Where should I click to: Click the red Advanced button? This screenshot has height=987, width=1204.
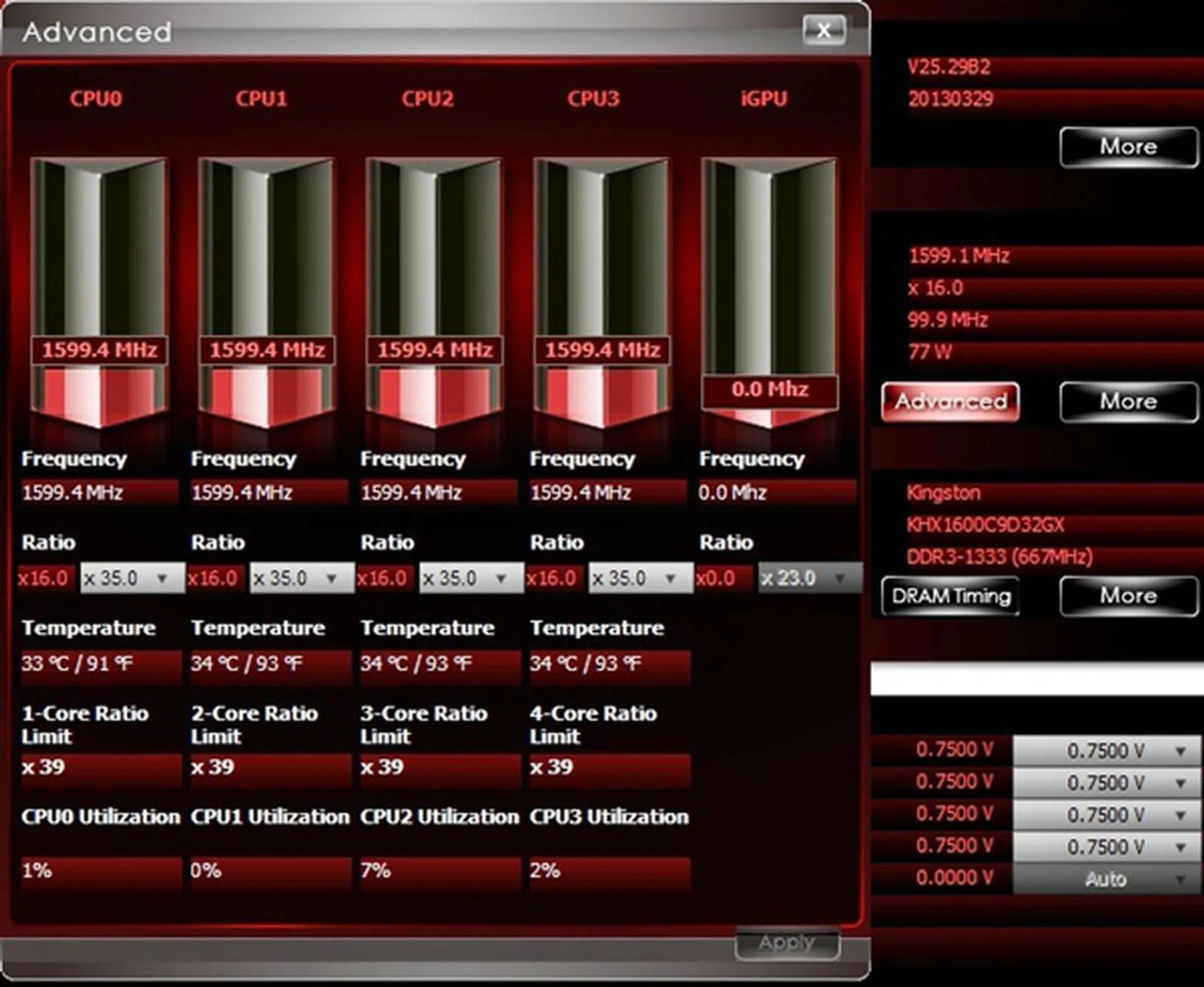point(950,401)
